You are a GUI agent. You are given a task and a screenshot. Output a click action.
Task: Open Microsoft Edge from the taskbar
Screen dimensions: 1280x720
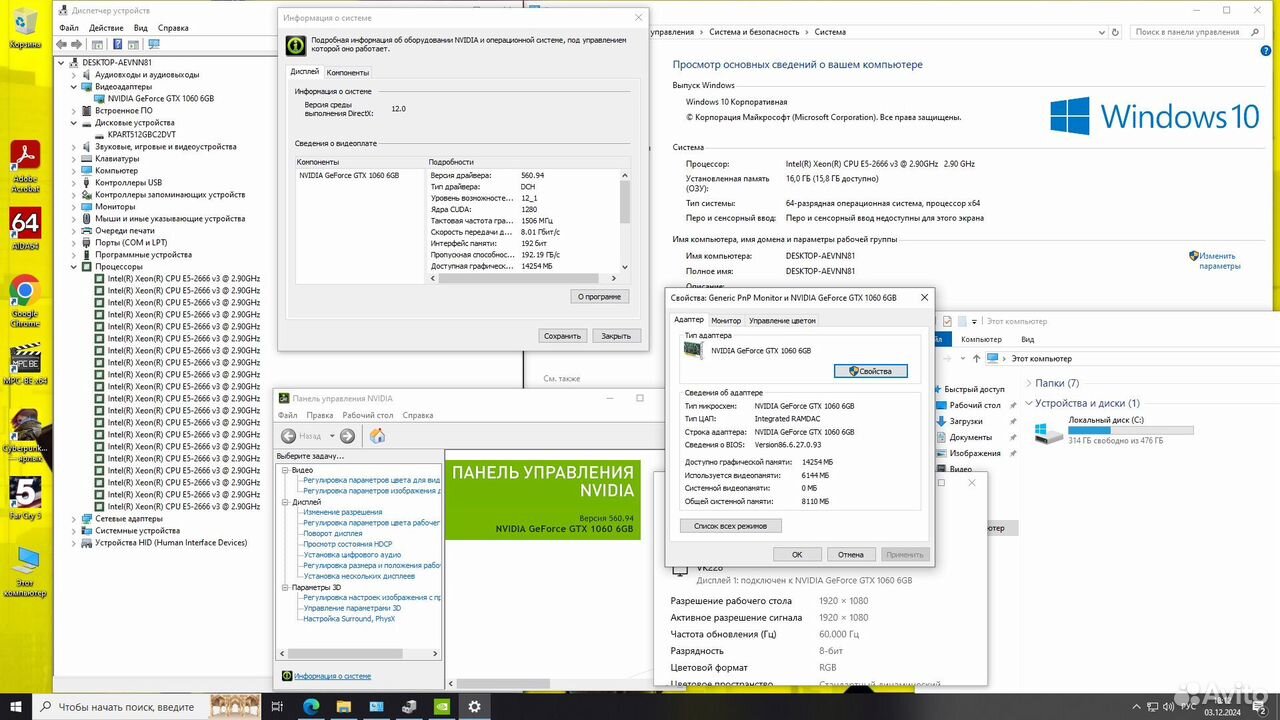coord(311,706)
